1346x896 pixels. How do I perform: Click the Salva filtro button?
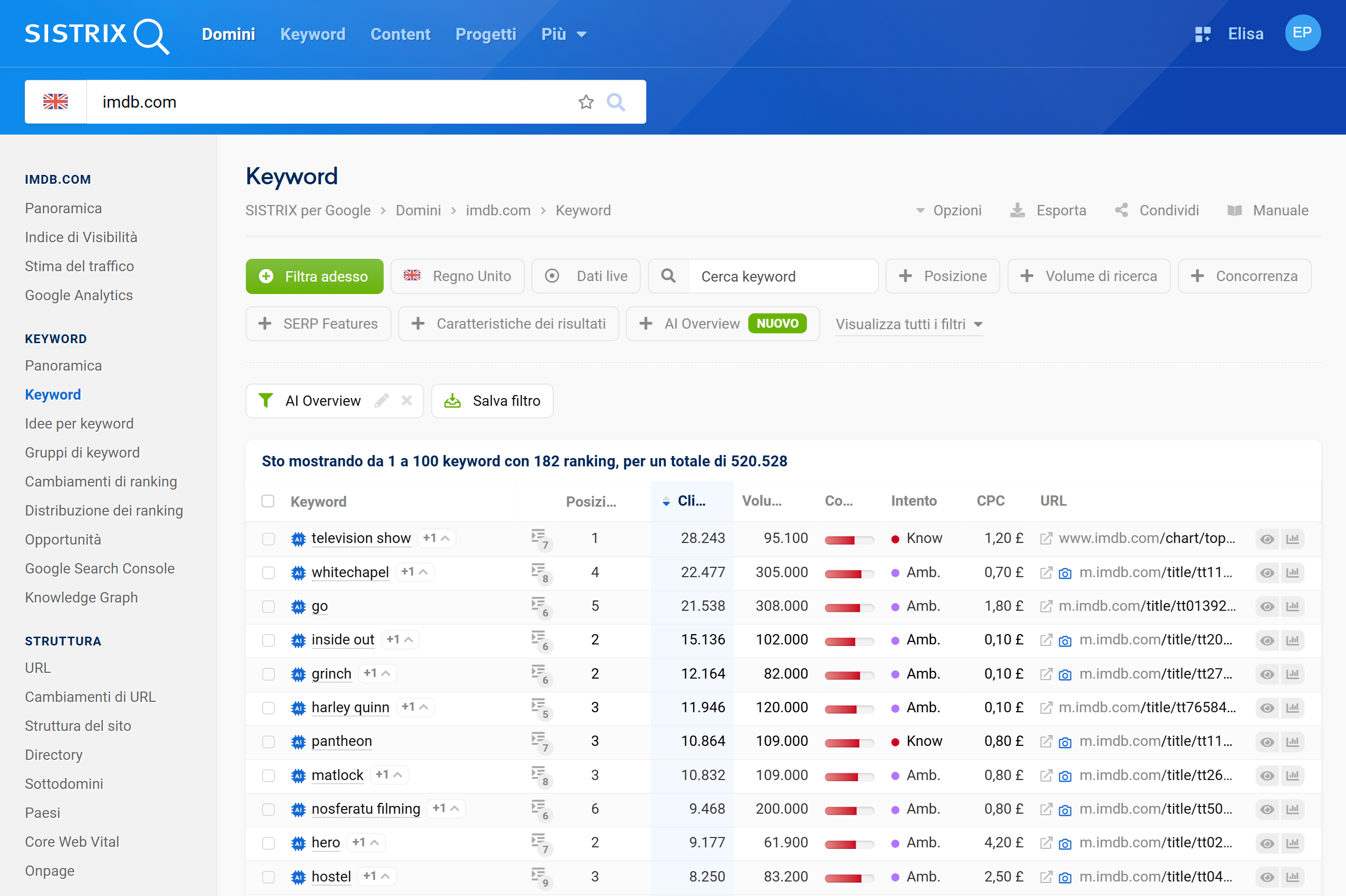click(x=492, y=401)
